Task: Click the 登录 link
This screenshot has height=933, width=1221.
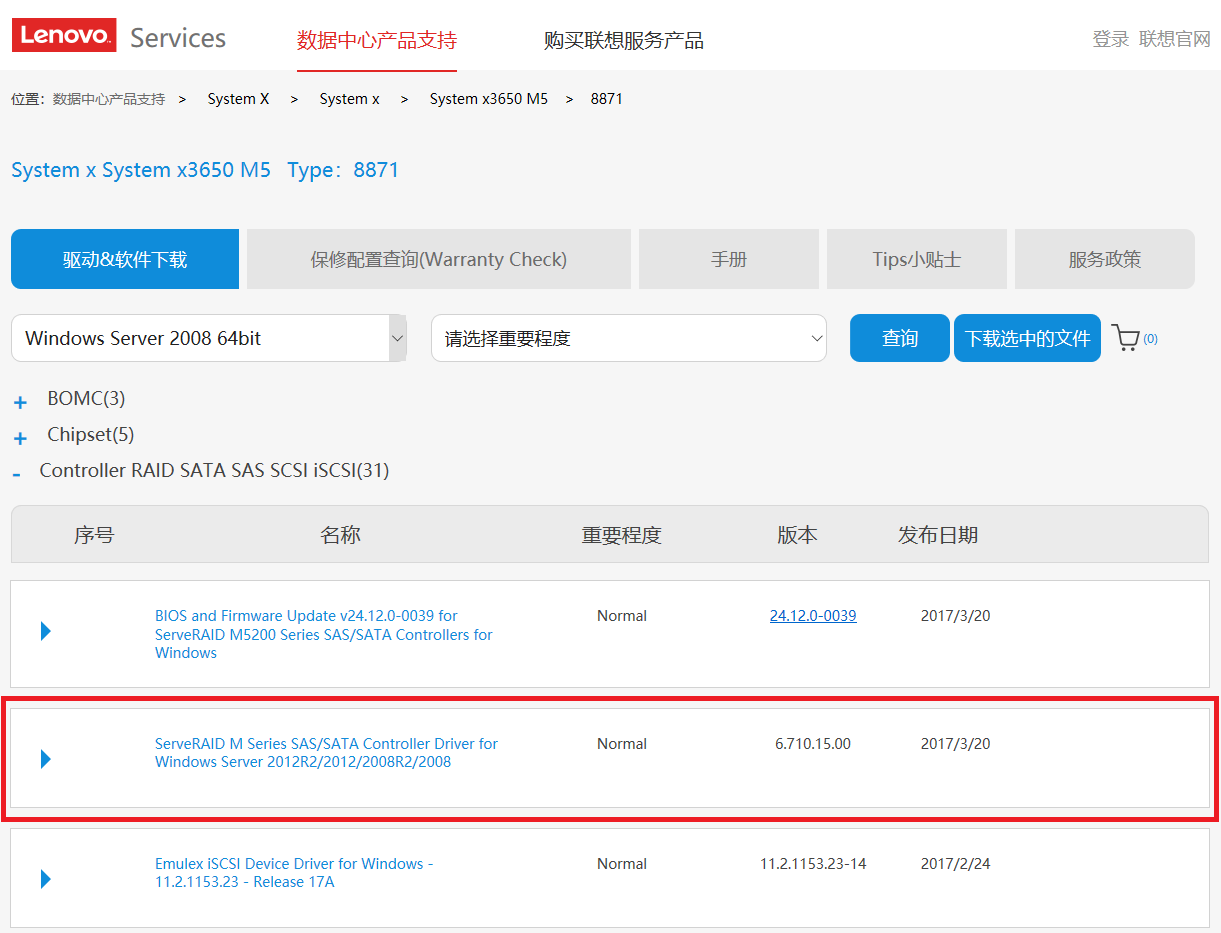Action: [x=1110, y=39]
